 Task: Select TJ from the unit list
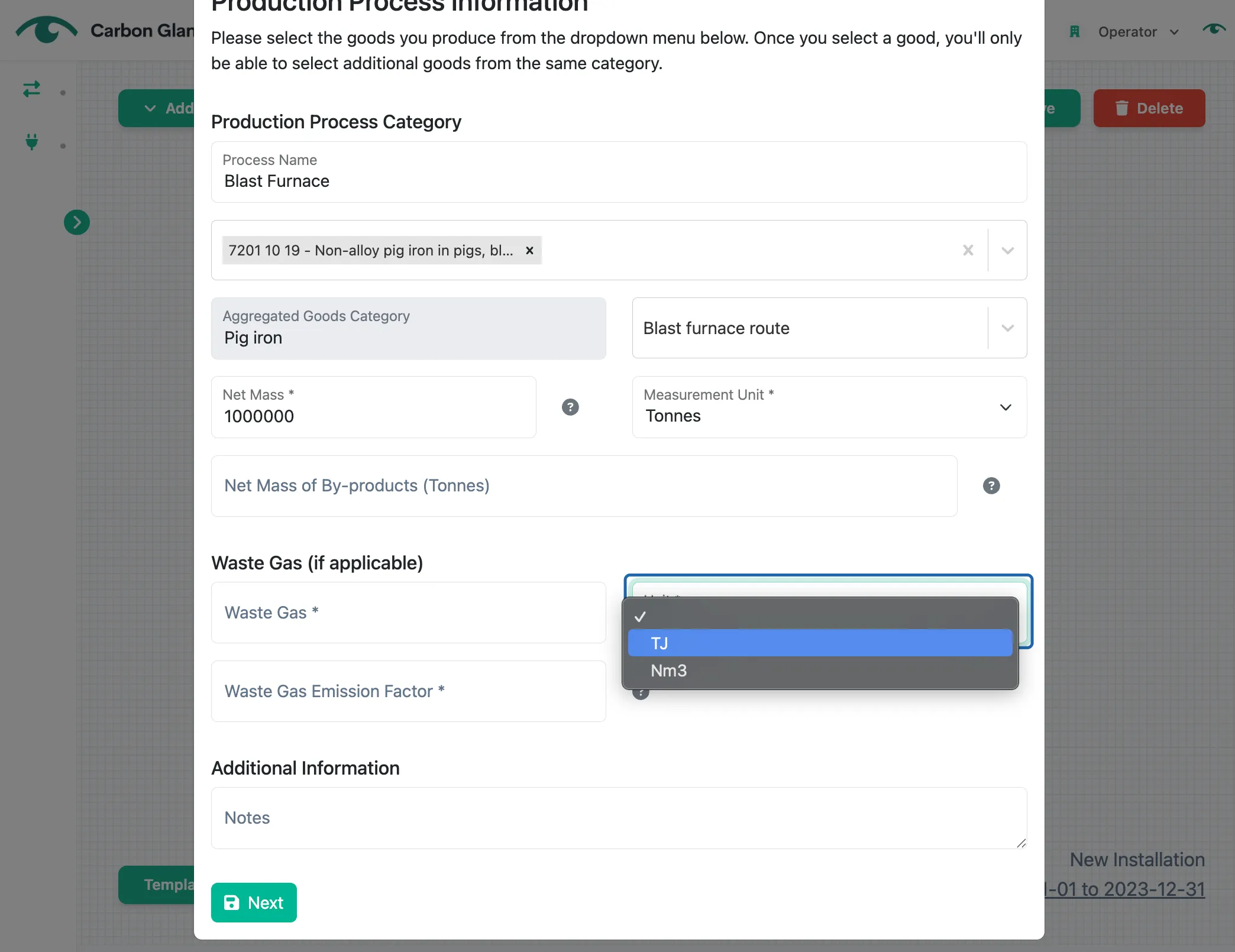click(820, 643)
